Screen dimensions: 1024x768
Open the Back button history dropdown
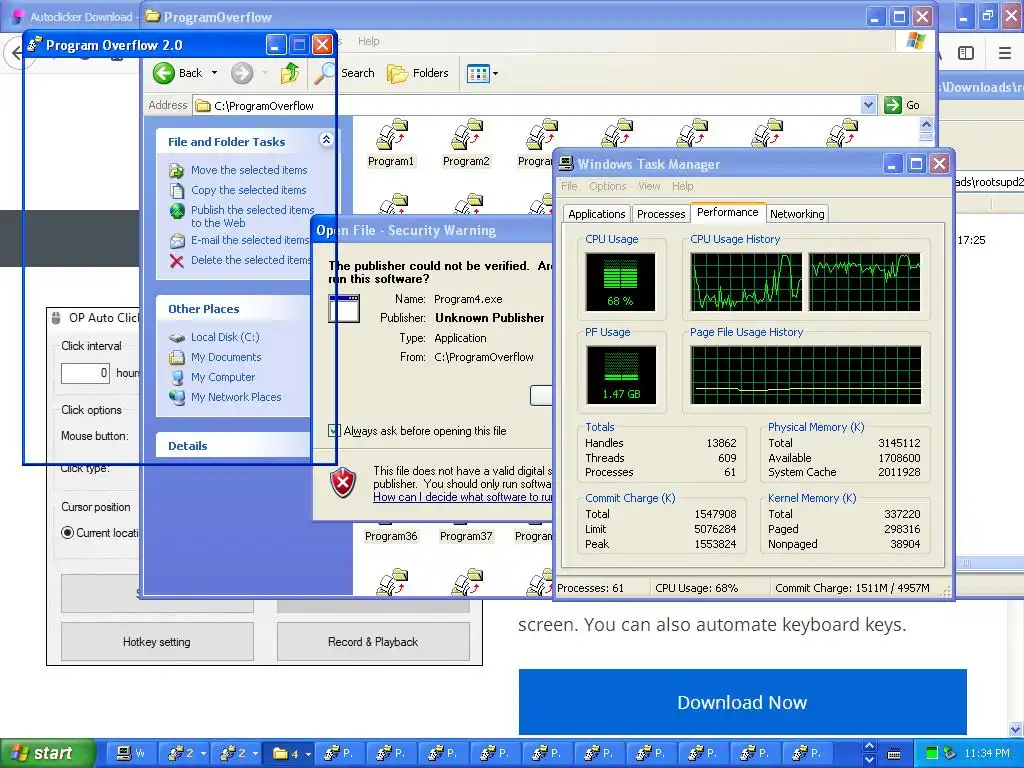click(214, 73)
